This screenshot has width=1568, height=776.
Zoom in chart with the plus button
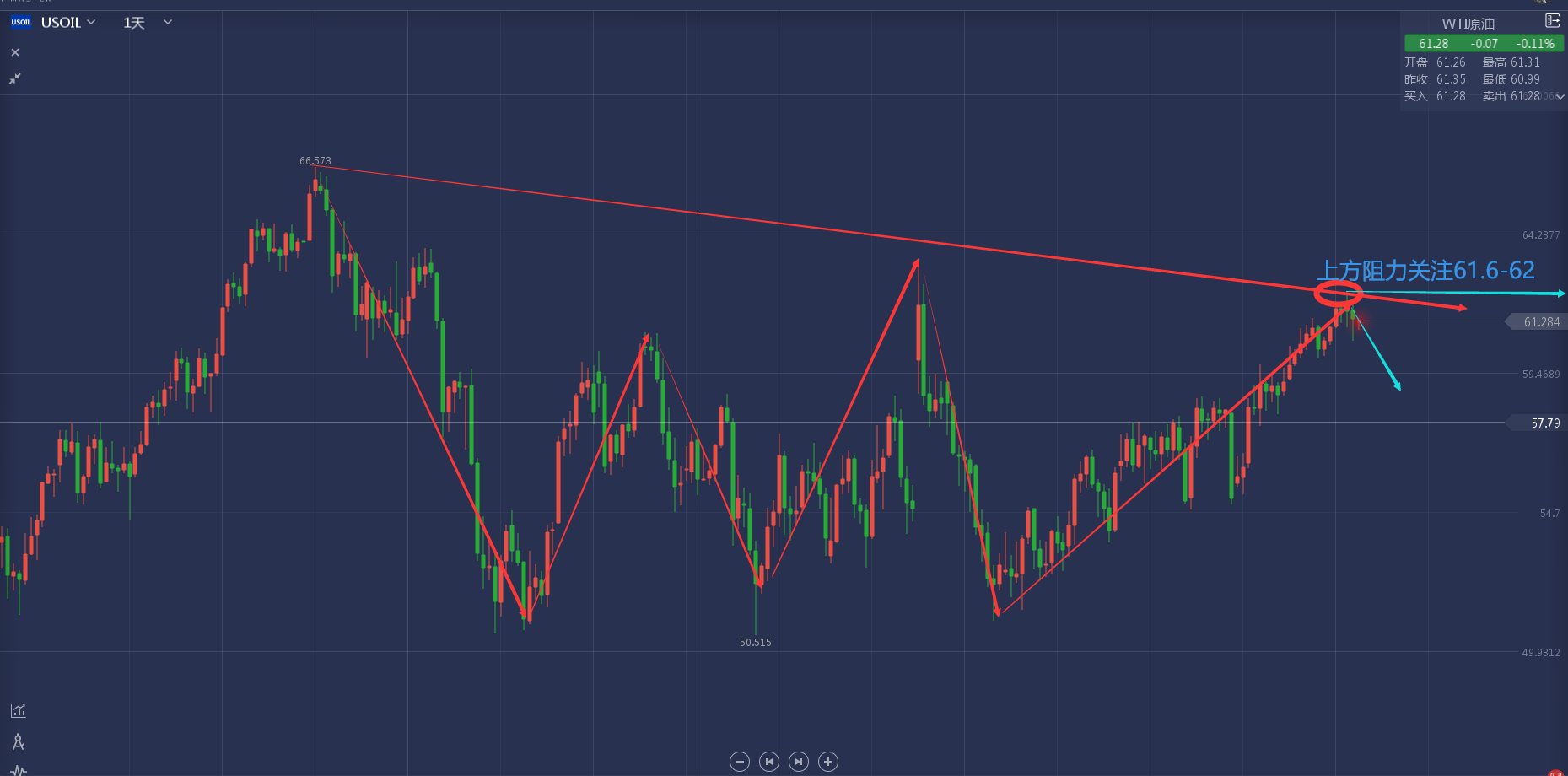click(828, 762)
